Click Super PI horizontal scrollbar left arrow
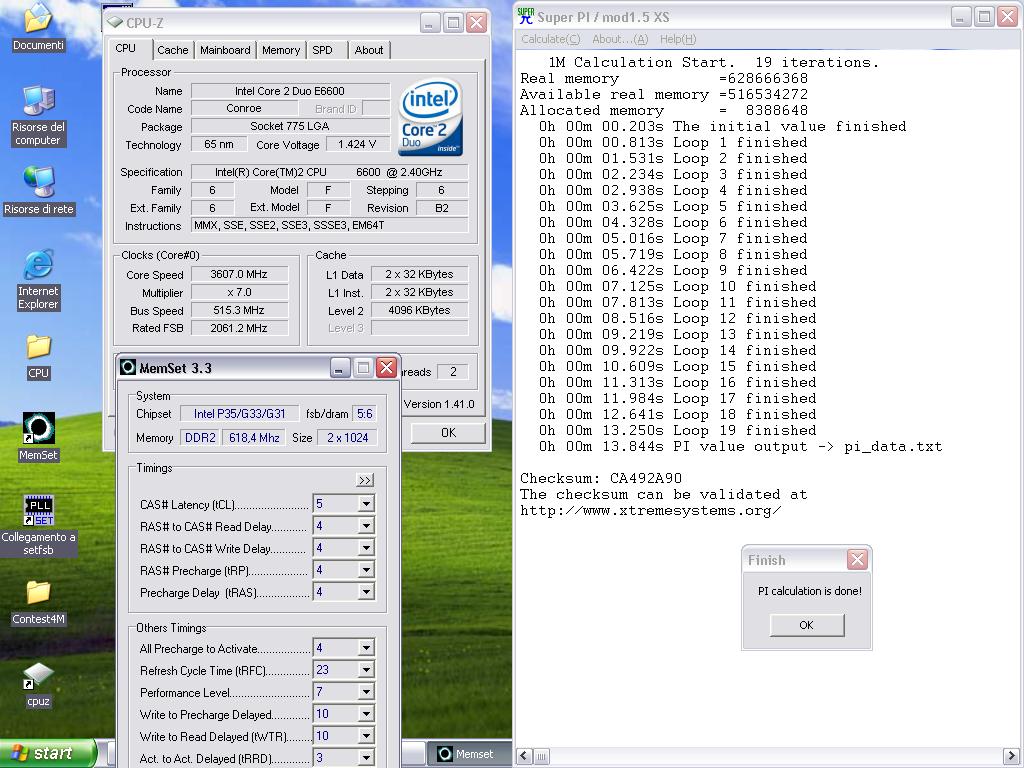This screenshot has height=768, width=1024. point(524,756)
